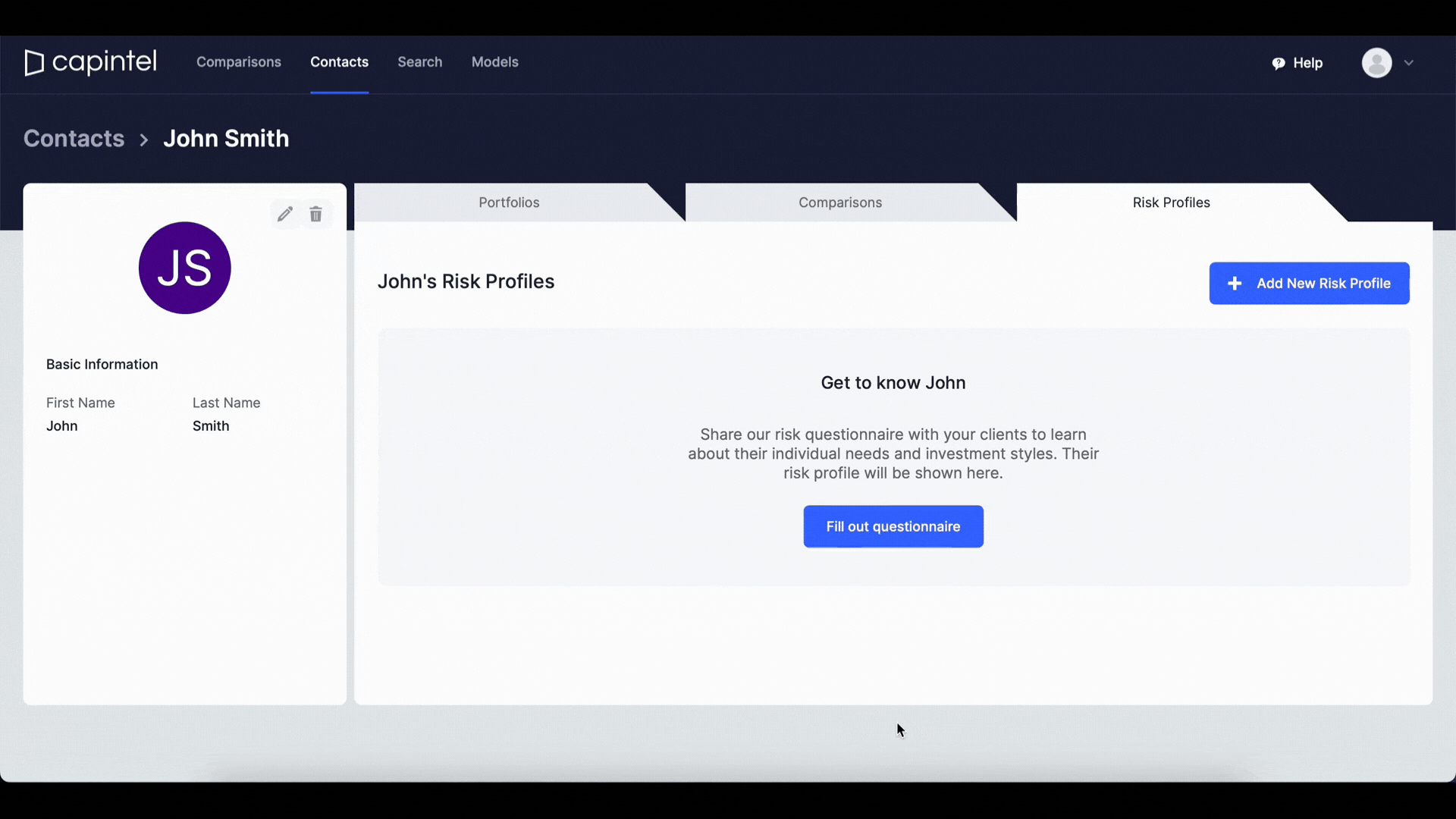Click the user avatar icon
1456x819 pixels.
click(x=1376, y=63)
